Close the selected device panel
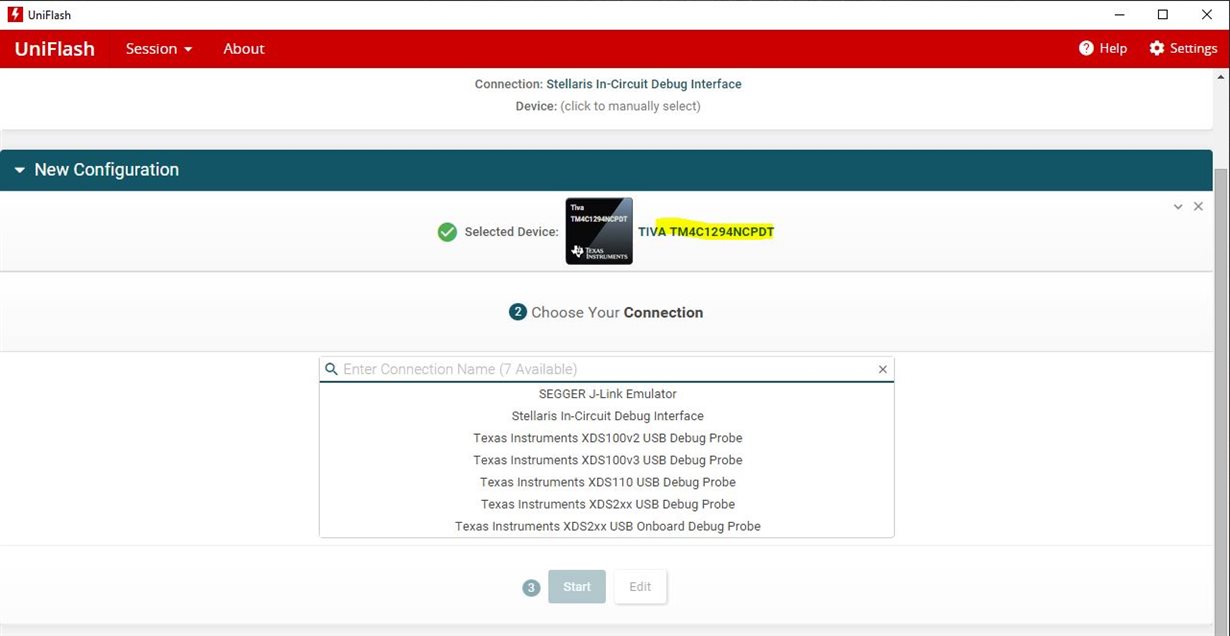This screenshot has height=636, width=1230. point(1198,206)
